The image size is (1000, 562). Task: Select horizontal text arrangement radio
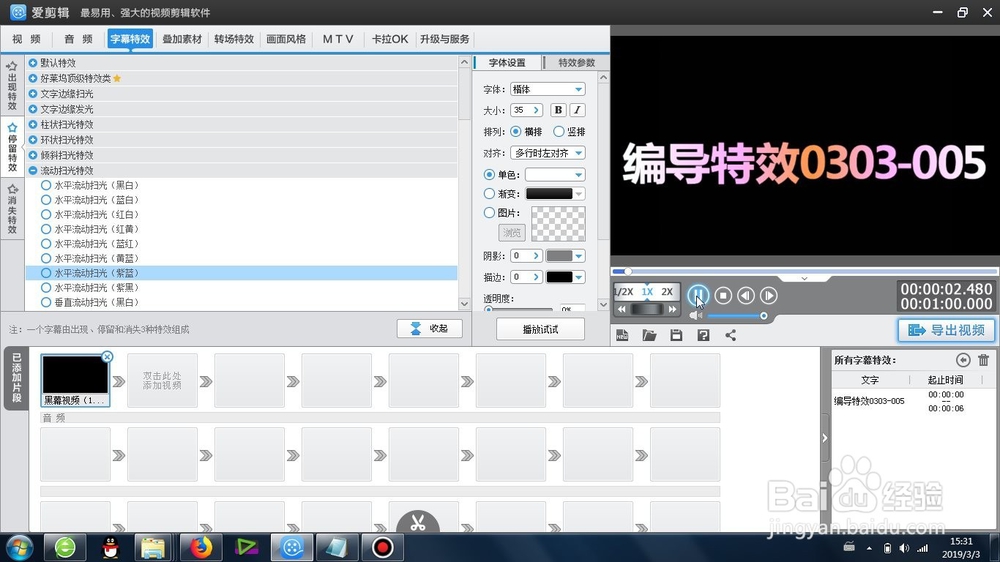(x=515, y=131)
